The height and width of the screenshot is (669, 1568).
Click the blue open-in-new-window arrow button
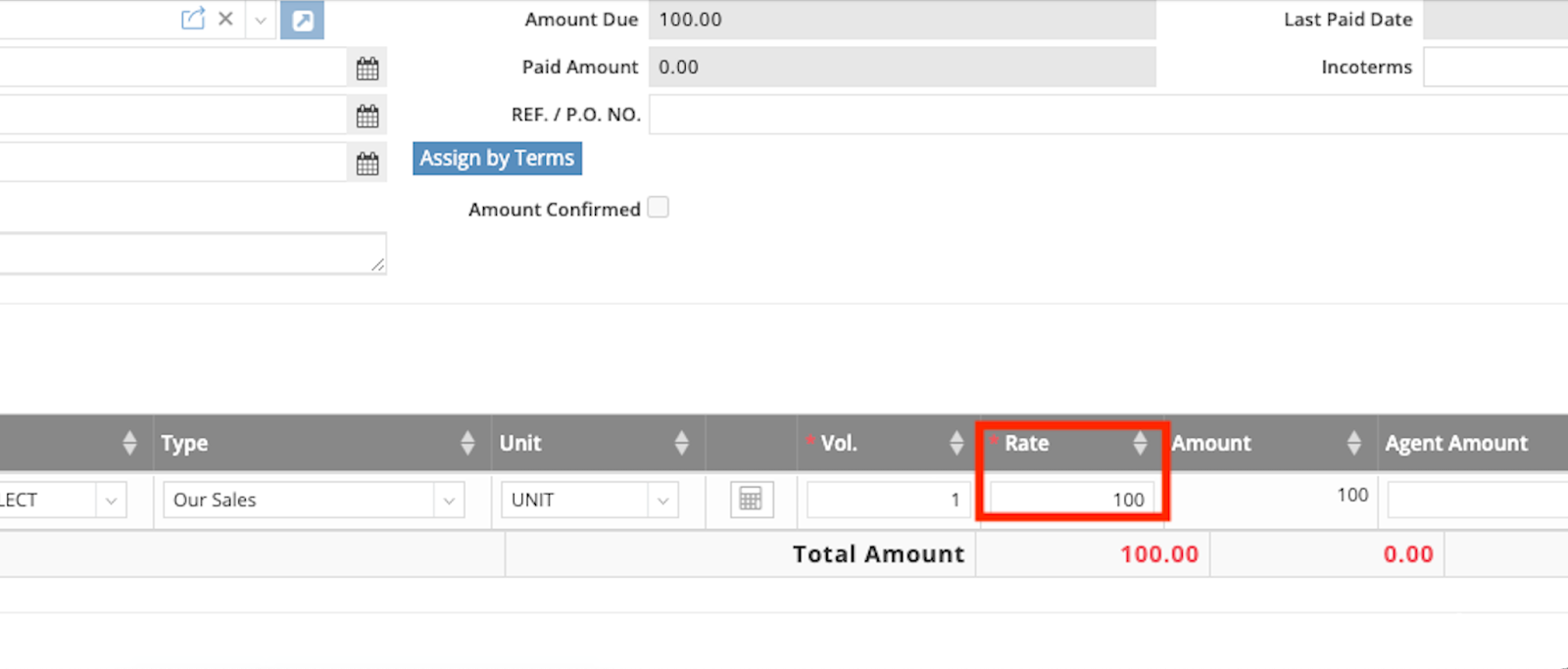[302, 20]
